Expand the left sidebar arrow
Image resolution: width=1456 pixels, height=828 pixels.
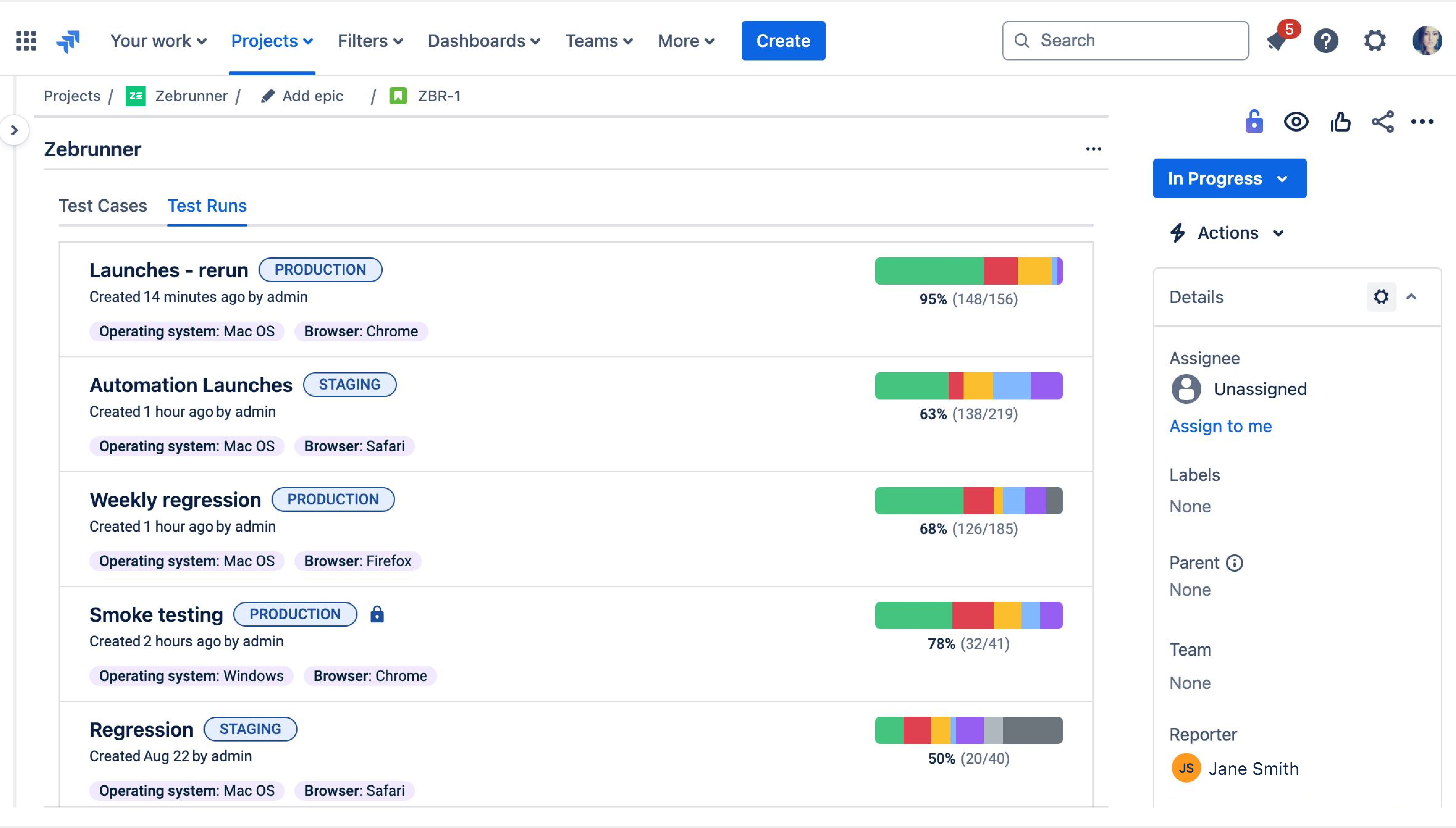pos(14,130)
